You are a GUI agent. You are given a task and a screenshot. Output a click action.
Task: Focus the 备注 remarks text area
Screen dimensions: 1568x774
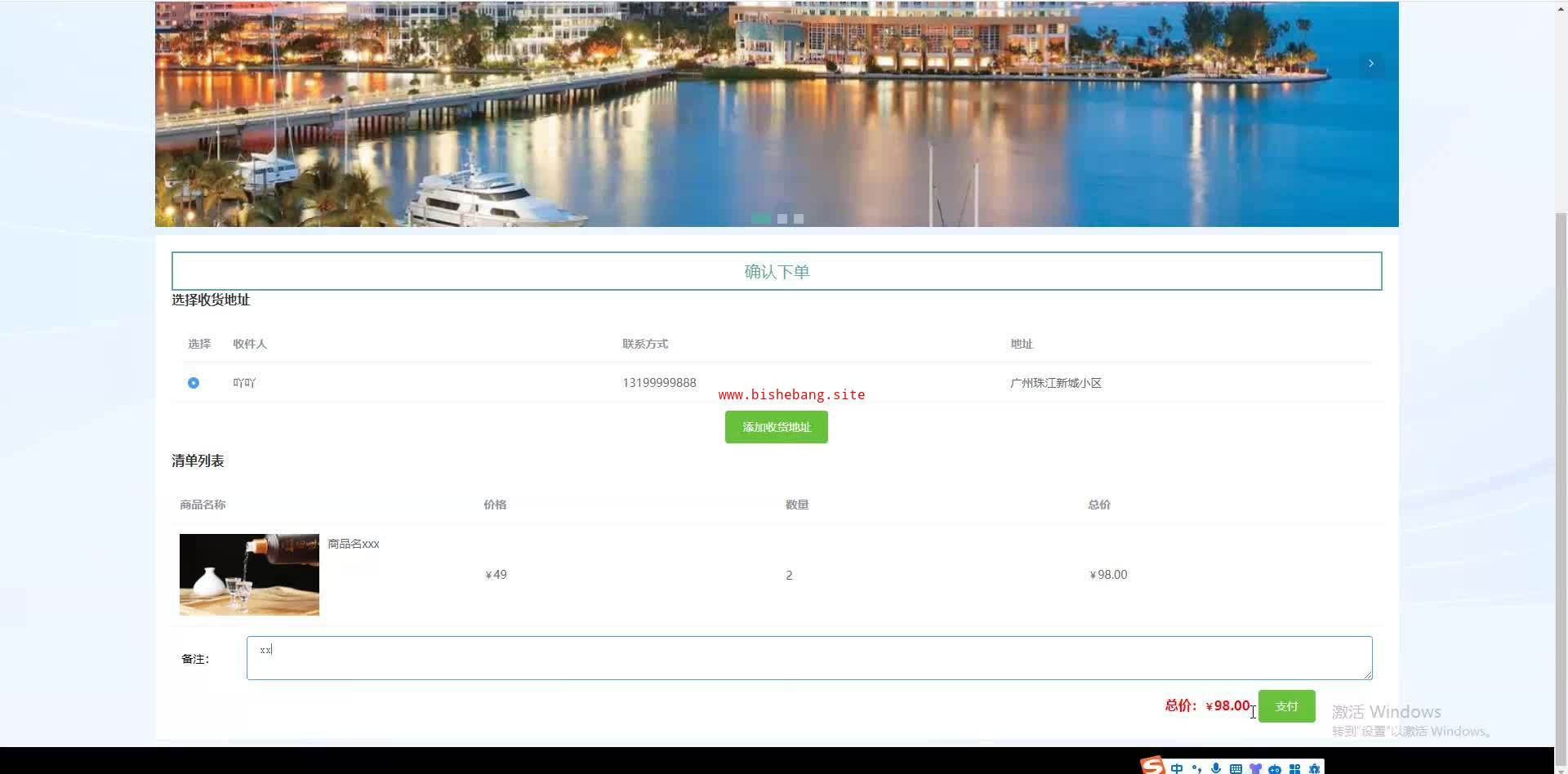(x=809, y=658)
